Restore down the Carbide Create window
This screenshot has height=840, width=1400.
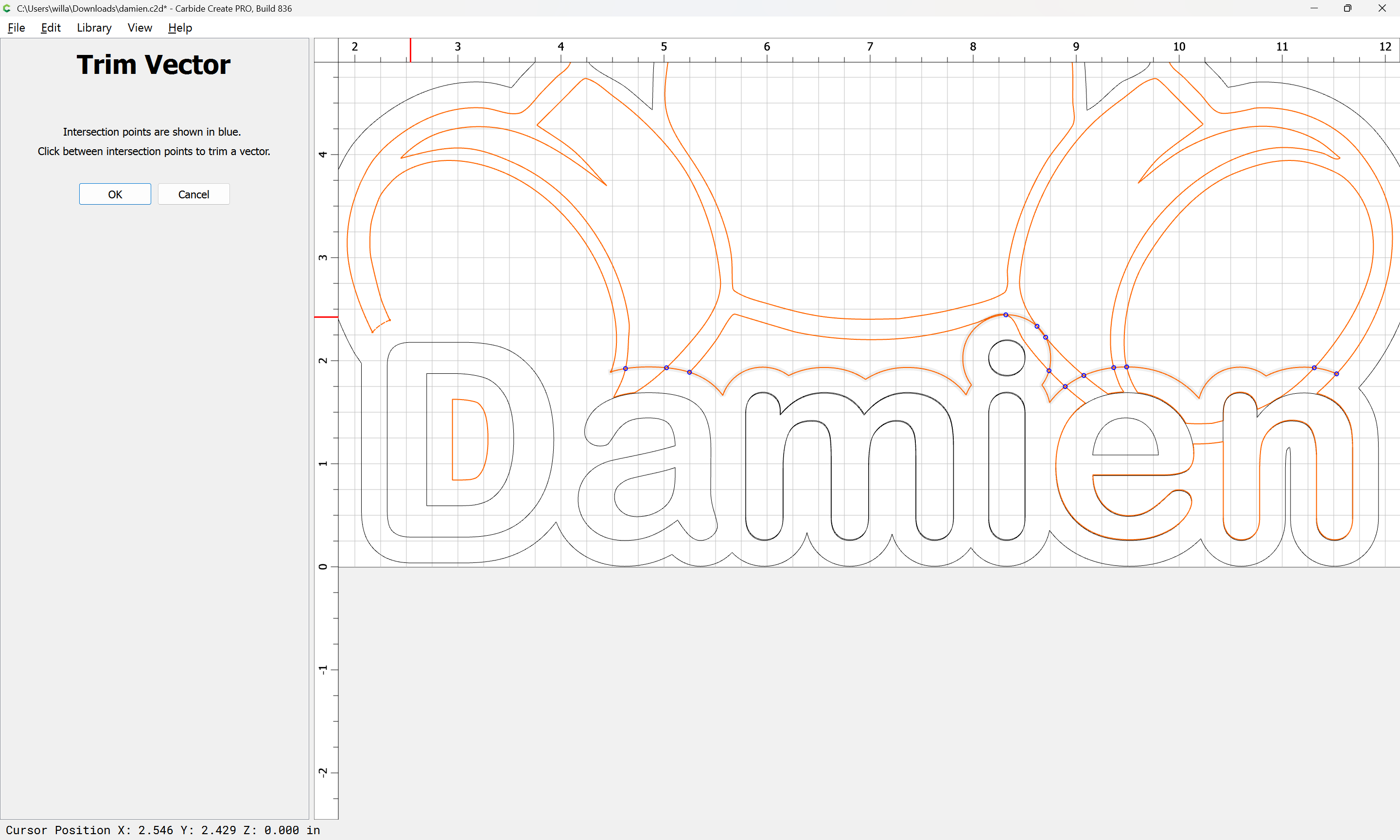tap(1347, 8)
